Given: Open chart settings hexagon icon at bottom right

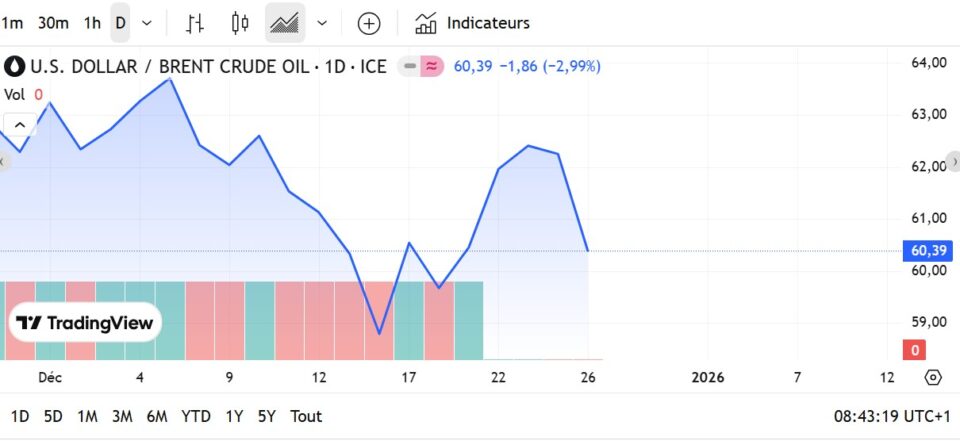Looking at the screenshot, I should pos(933,377).
